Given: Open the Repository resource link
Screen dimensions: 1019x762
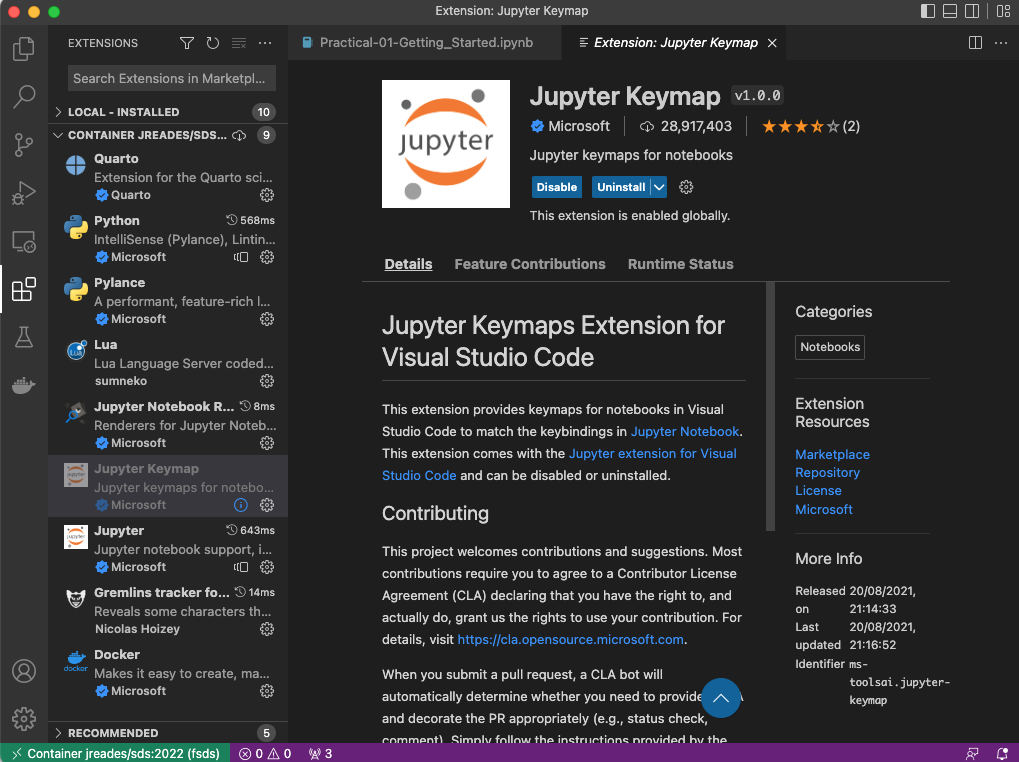Looking at the screenshot, I should tap(827, 472).
